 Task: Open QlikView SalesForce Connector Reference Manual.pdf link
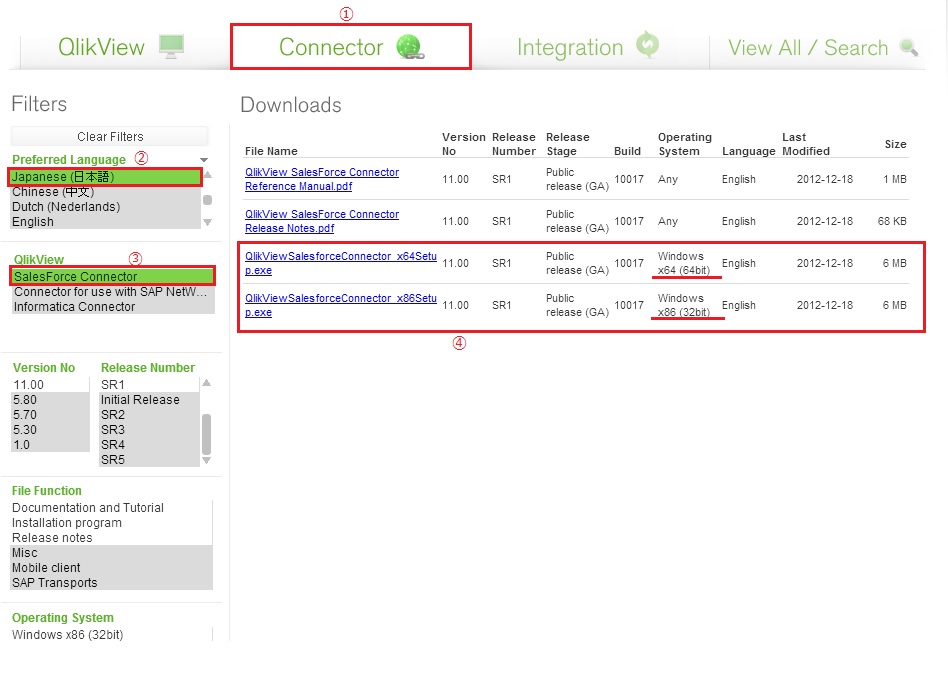click(x=322, y=180)
